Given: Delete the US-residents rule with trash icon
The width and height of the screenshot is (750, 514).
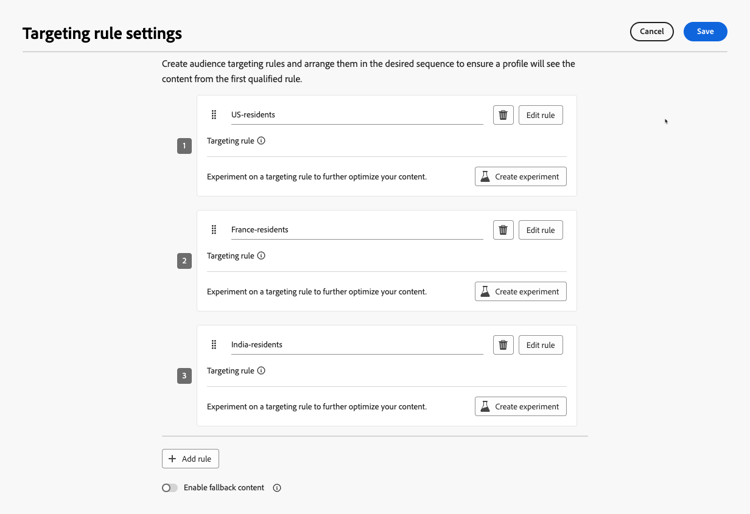Looking at the screenshot, I should [x=503, y=115].
